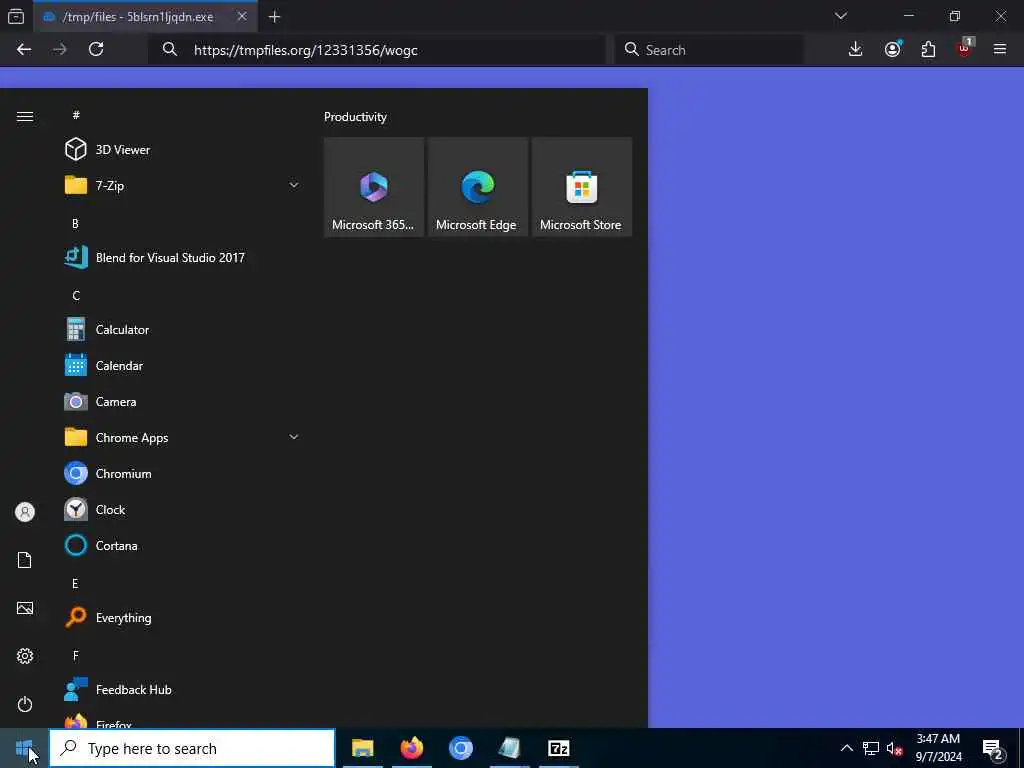Image resolution: width=1024 pixels, height=768 pixels.
Task: Open 7-Zip from the taskbar
Action: tap(558, 748)
